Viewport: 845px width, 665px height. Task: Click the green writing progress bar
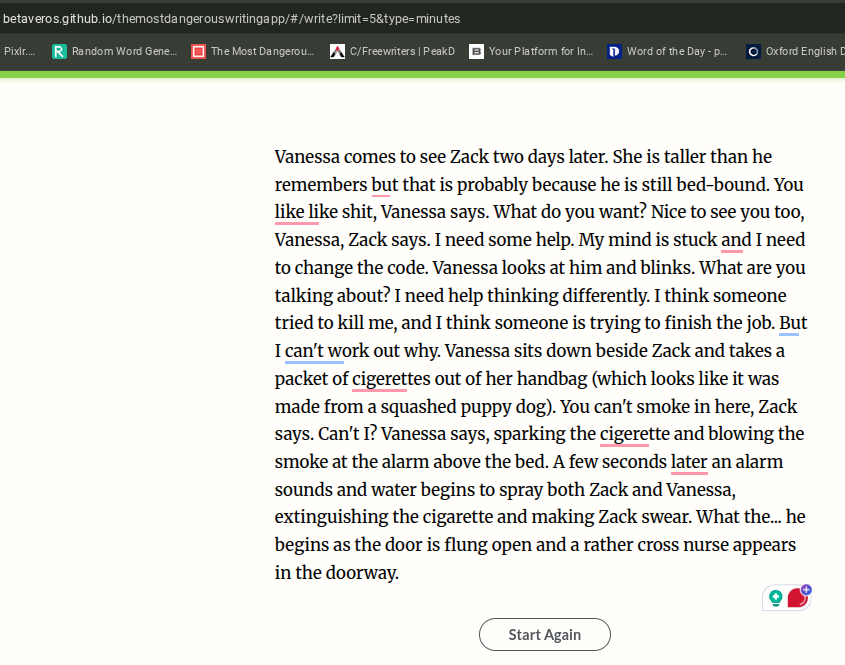422,74
